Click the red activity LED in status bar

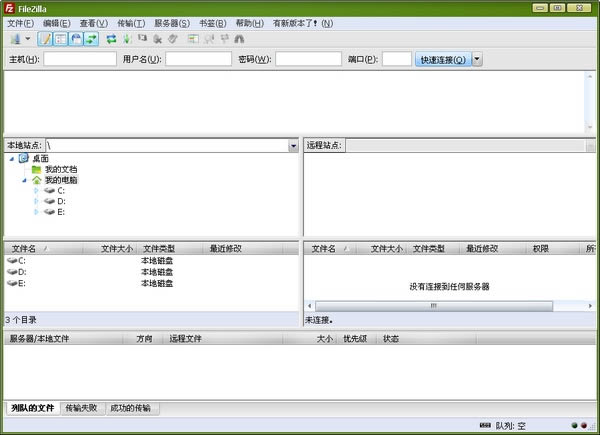pyautogui.click(x=584, y=425)
